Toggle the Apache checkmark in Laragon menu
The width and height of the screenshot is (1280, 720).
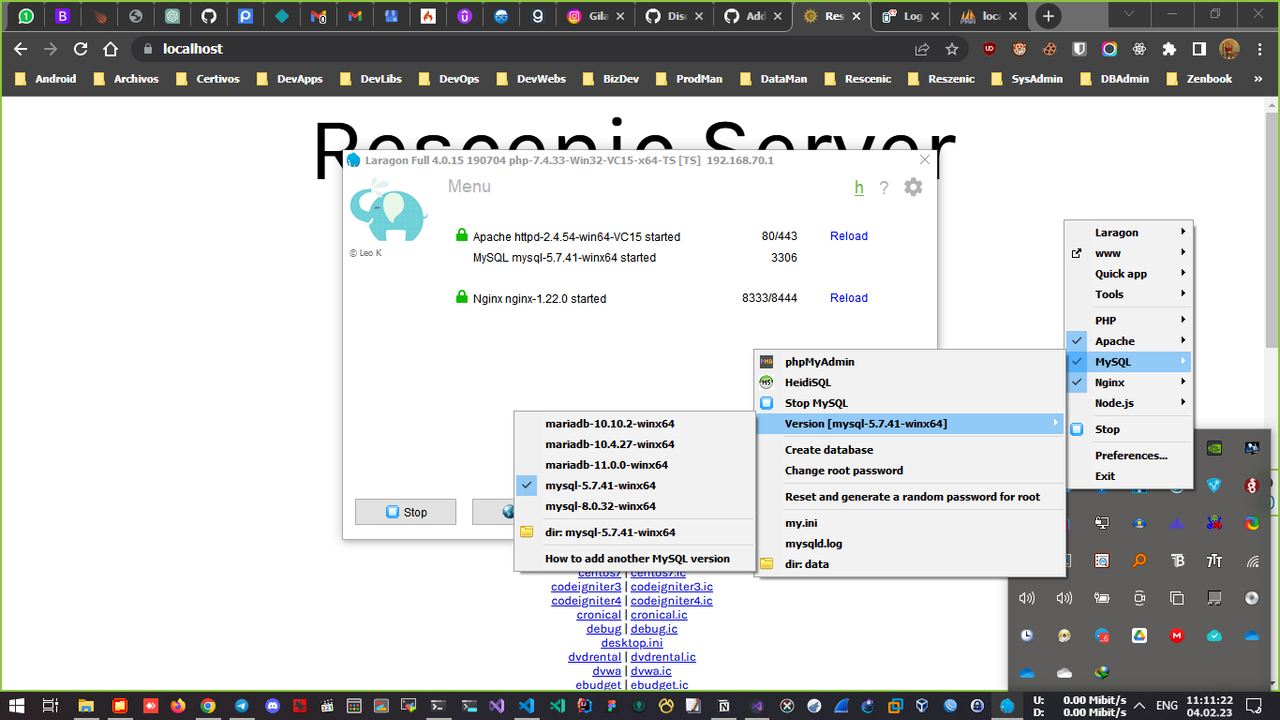coord(1077,341)
